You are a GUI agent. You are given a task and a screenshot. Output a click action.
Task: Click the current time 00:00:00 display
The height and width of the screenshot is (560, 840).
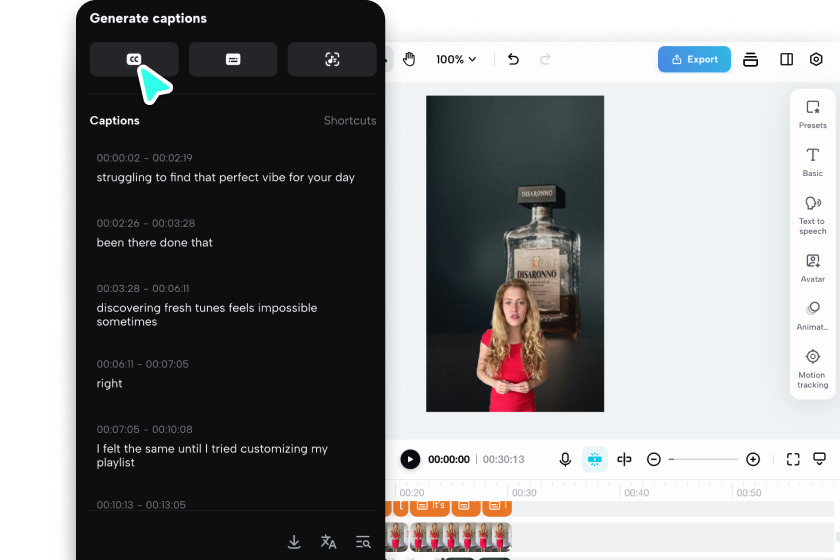click(449, 459)
